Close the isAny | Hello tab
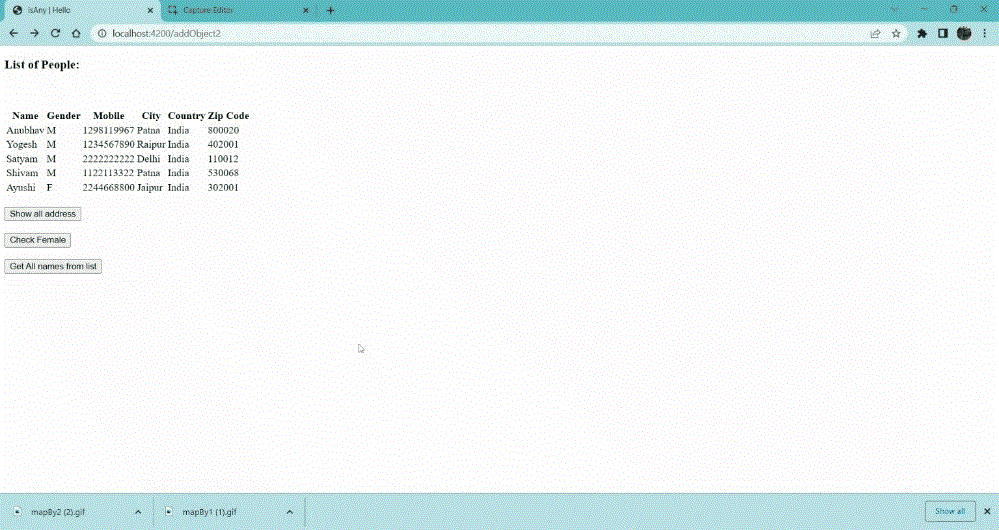 click(x=150, y=10)
